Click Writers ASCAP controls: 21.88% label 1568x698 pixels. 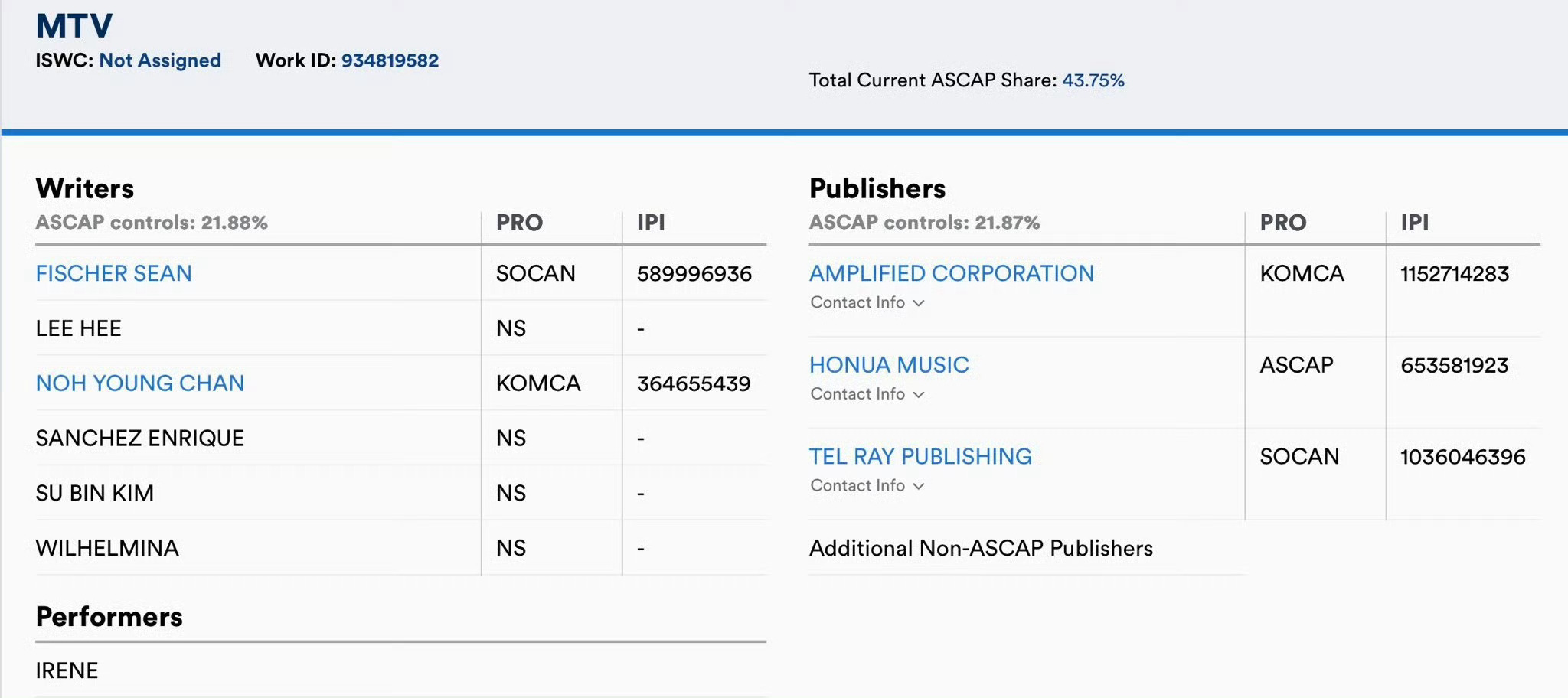[152, 223]
